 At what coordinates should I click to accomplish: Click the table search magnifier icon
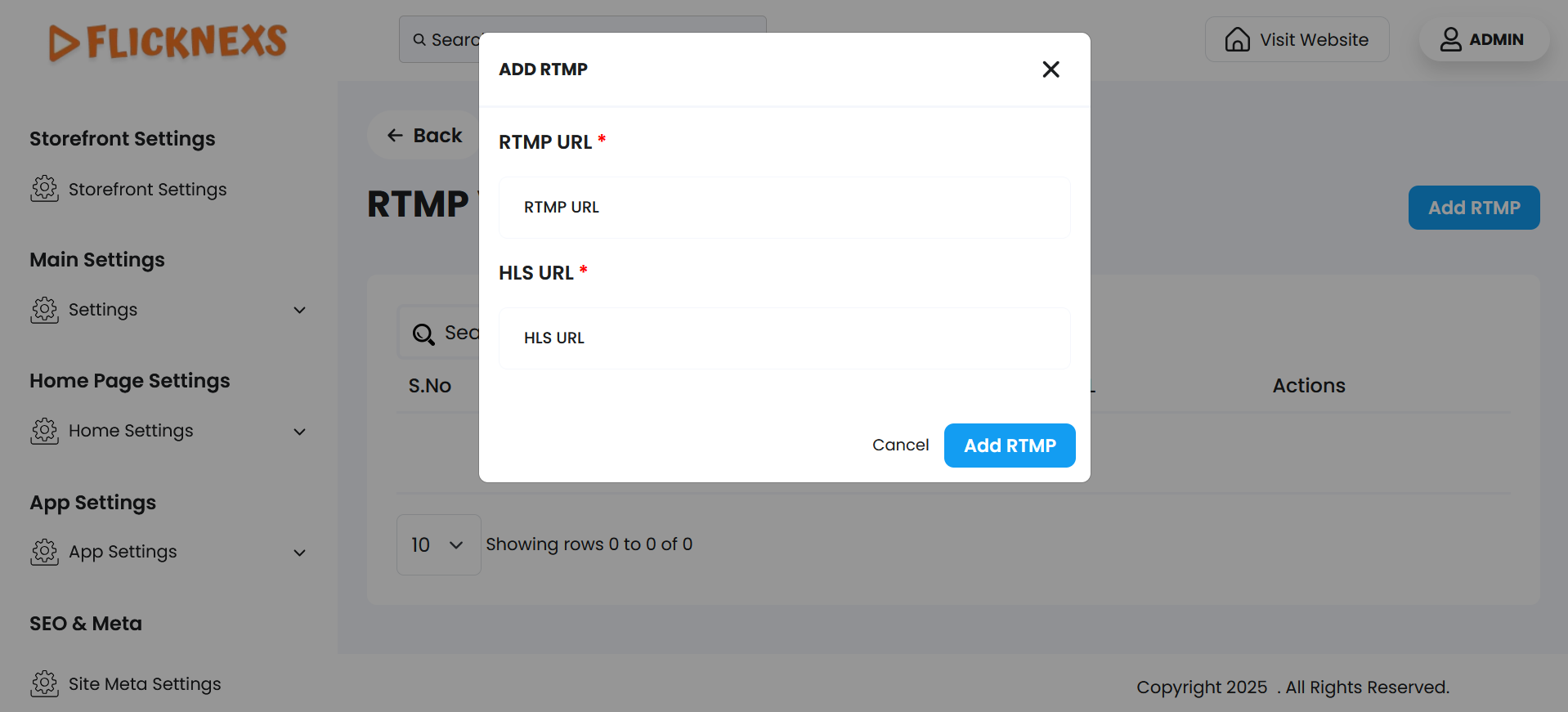(x=423, y=334)
